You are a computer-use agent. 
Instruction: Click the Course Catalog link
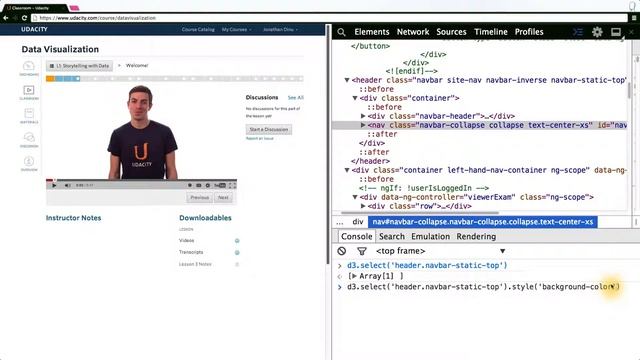pos(198,29)
